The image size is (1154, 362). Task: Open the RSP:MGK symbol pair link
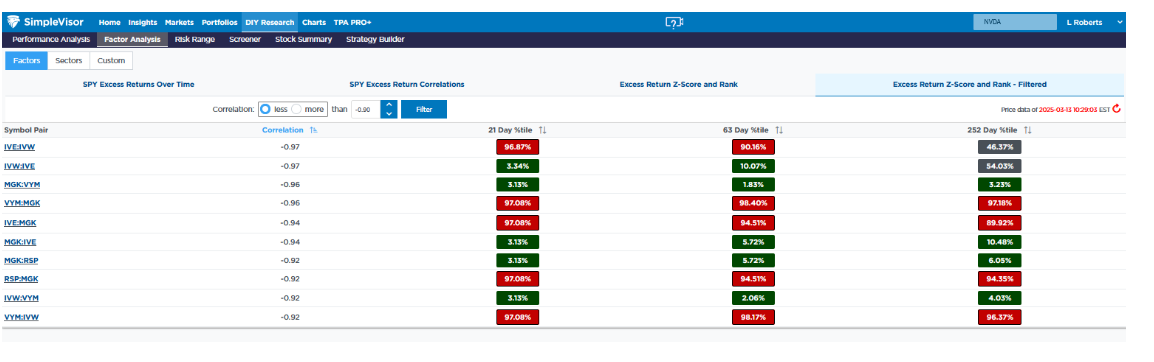click(x=21, y=279)
